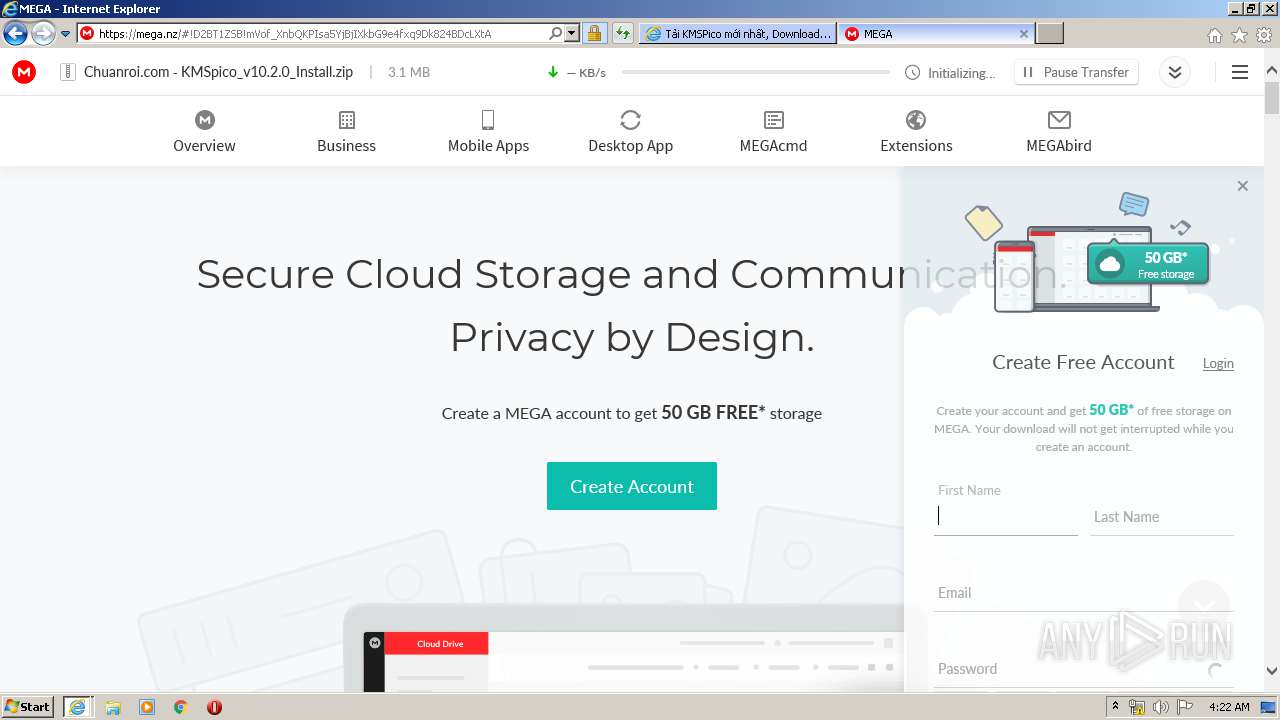Click the Create Account button
1280x720 pixels.
[x=632, y=486]
